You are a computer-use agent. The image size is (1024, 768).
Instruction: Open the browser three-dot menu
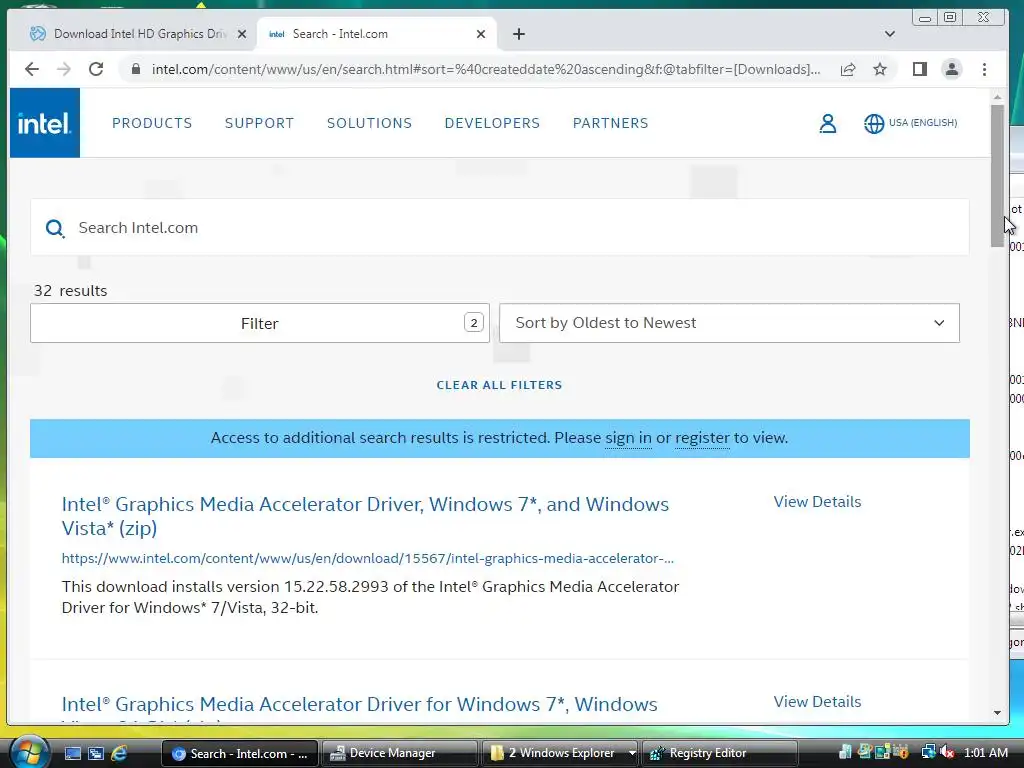click(984, 69)
